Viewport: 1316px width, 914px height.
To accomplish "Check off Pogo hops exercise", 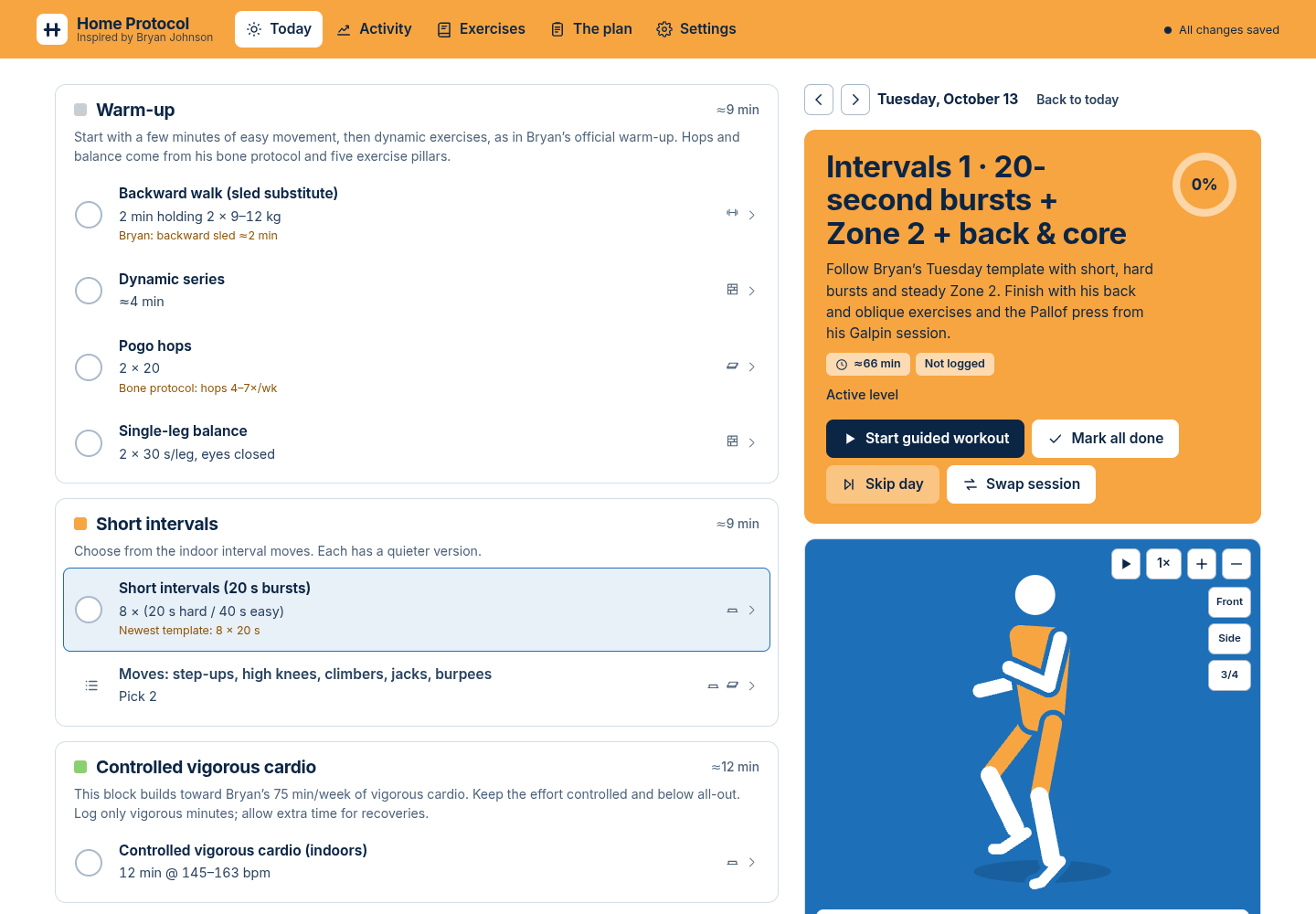I will tap(89, 367).
